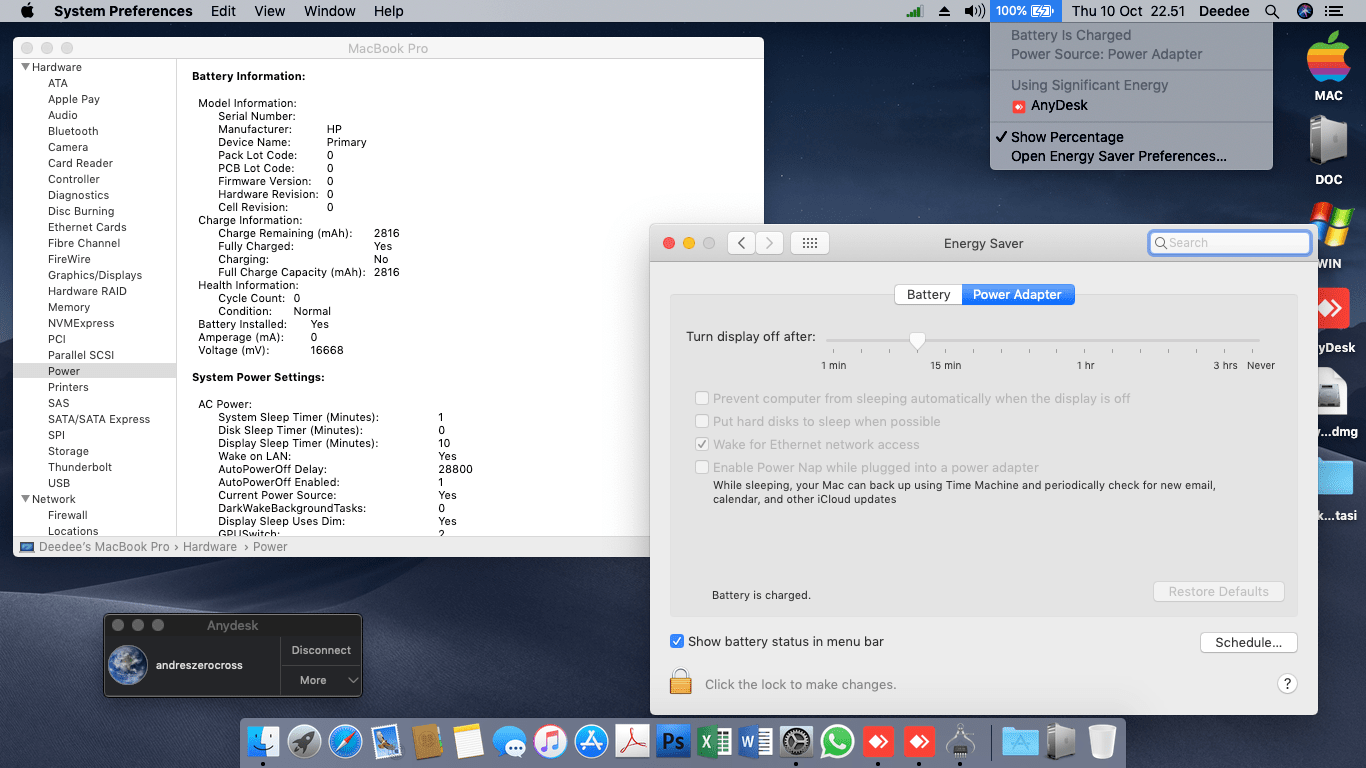Screen dimensions: 1366x768
Task: Open Microsoft Excel in the Dock
Action: click(x=715, y=741)
